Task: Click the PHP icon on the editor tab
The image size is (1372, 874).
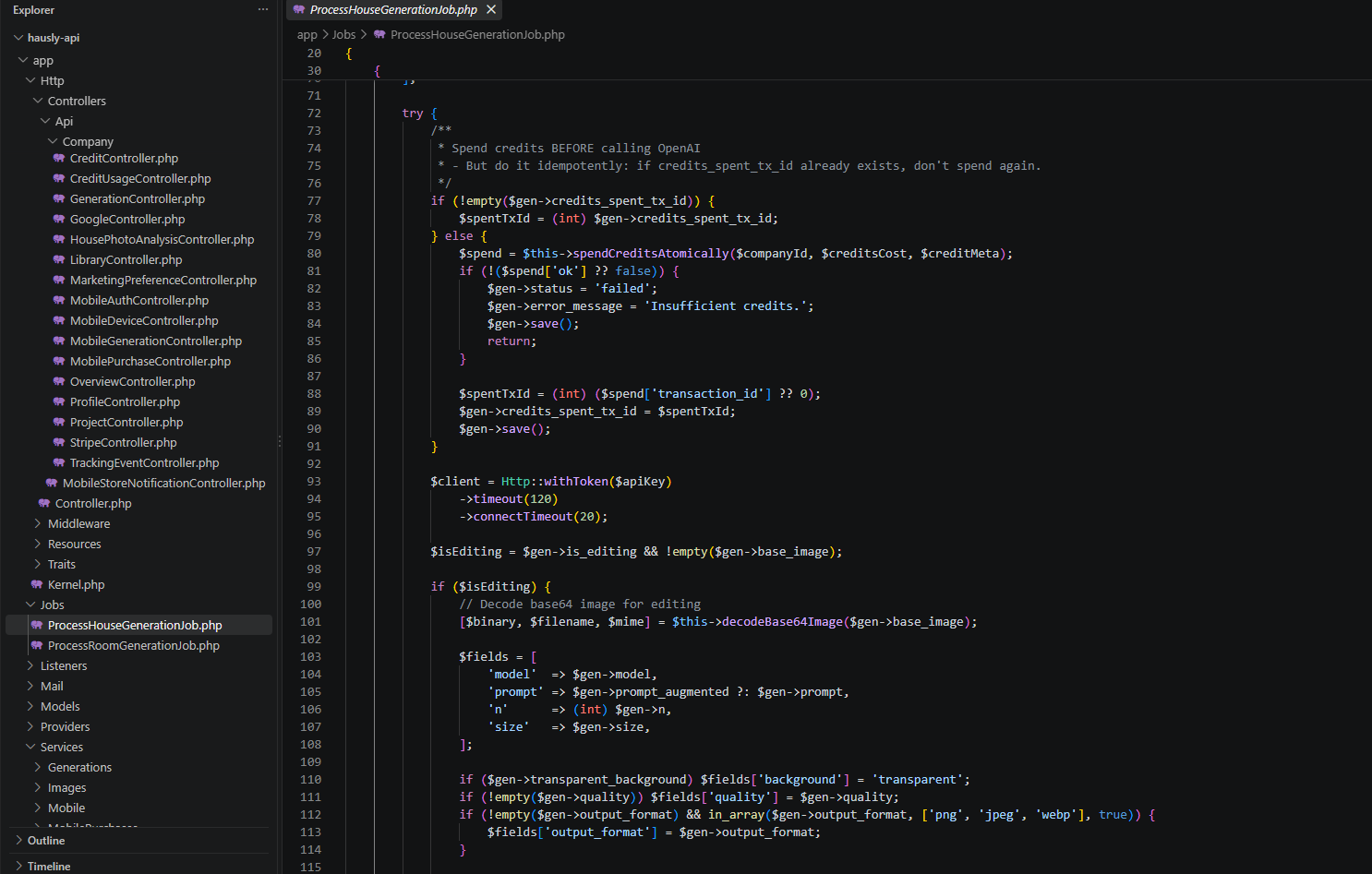Action: (x=299, y=10)
